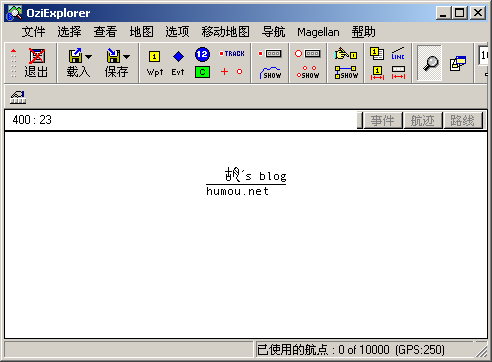Click the red plus track point icon

[x=224, y=71]
